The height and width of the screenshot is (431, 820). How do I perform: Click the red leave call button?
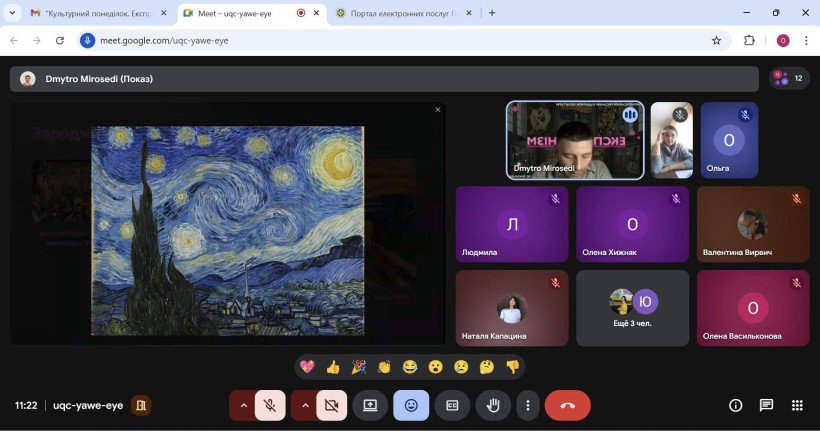point(567,405)
